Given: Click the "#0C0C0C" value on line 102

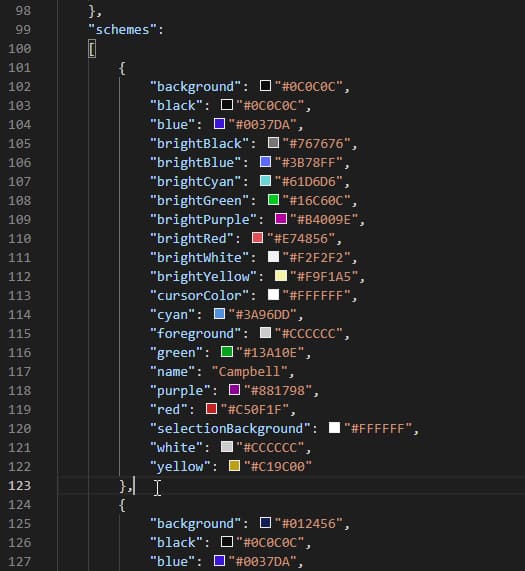Looking at the screenshot, I should (309, 87).
